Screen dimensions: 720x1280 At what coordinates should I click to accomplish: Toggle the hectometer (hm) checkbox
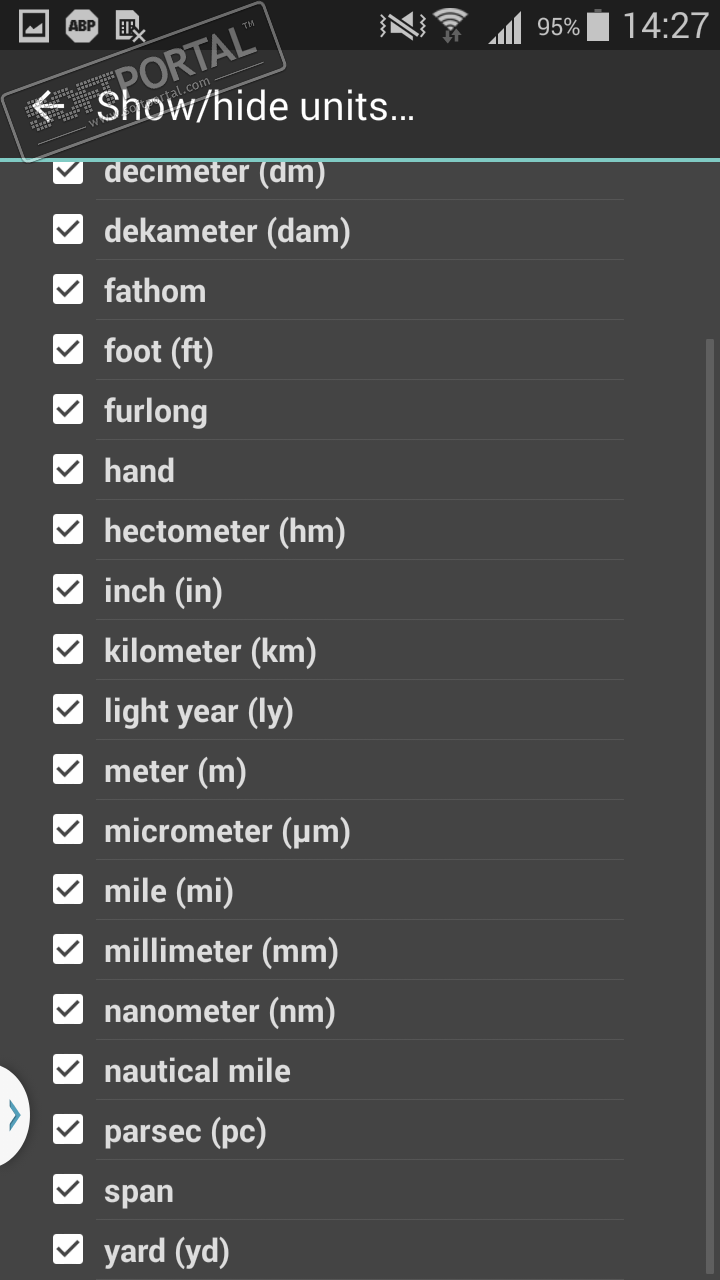[68, 530]
